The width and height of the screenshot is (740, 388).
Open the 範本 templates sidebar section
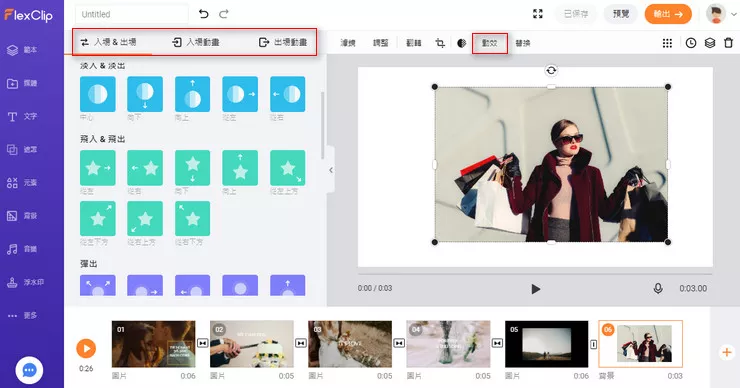[x=22, y=50]
